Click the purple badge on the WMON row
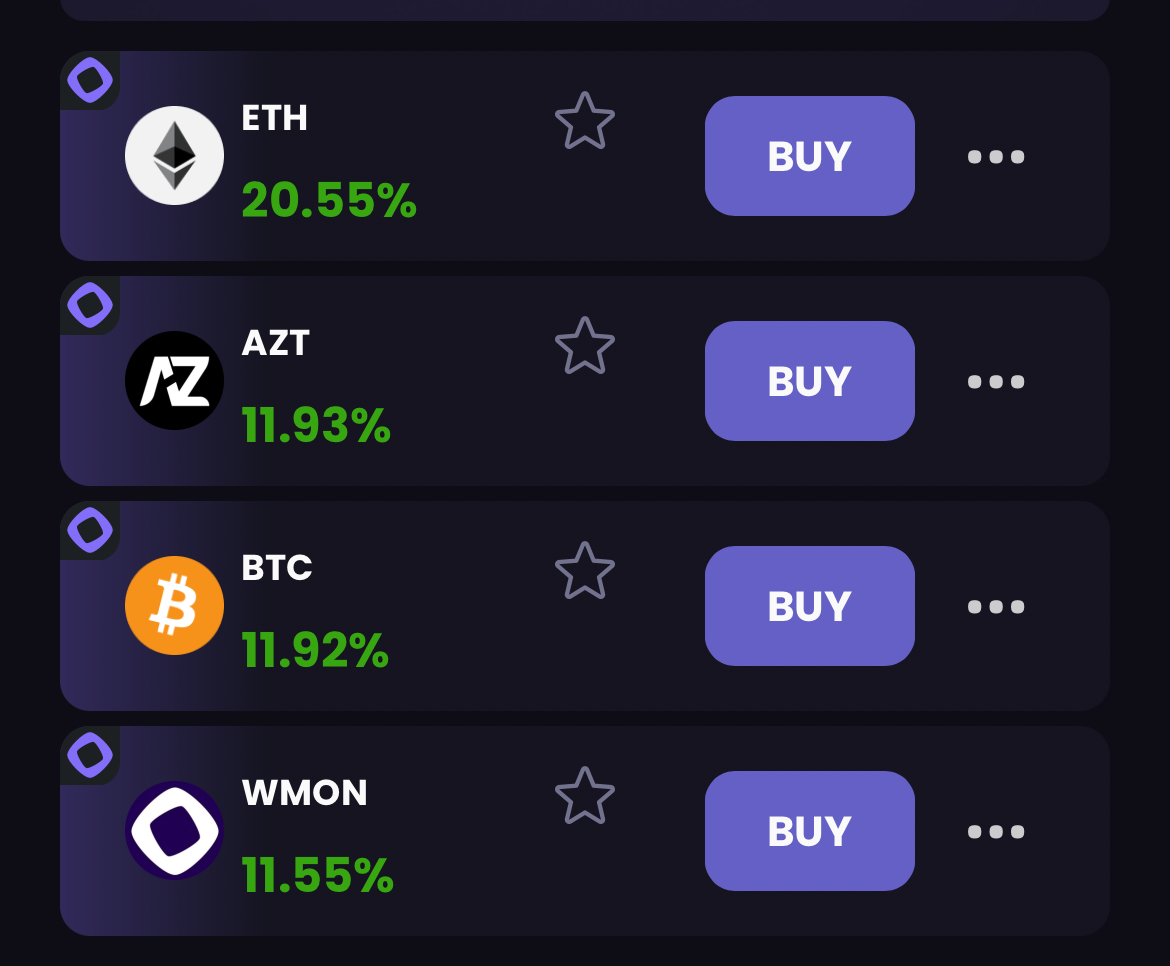The image size is (1170, 966). click(91, 756)
